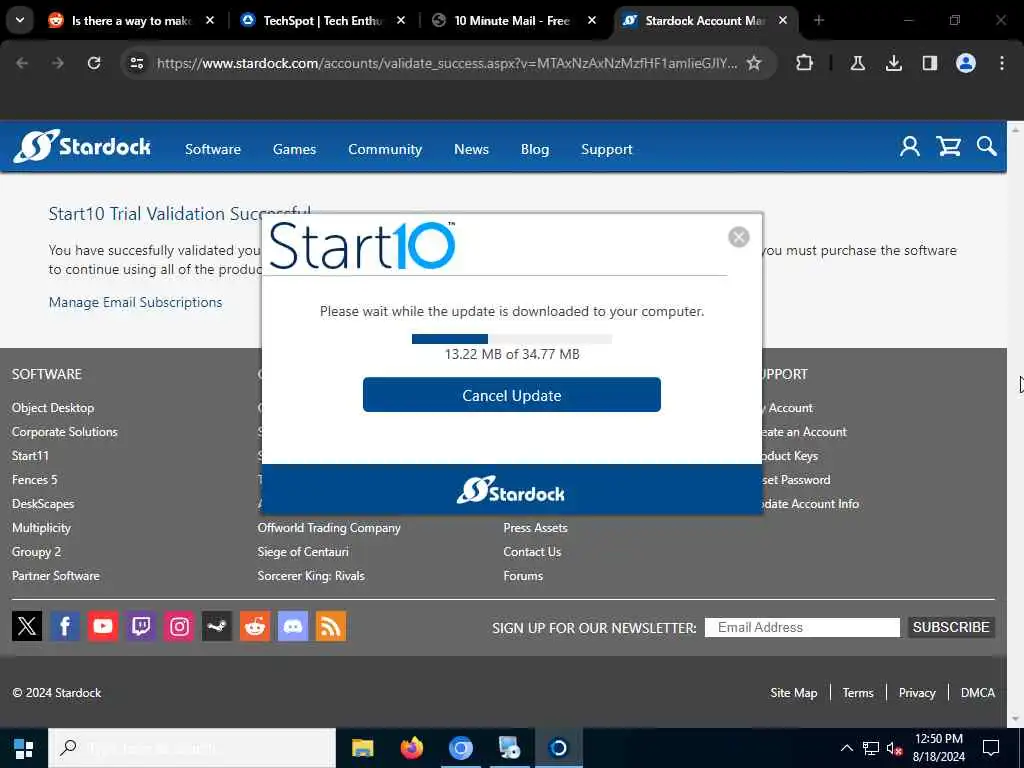Open Multiplicity footer link
Viewport: 1024px width, 768px height.
(41, 528)
